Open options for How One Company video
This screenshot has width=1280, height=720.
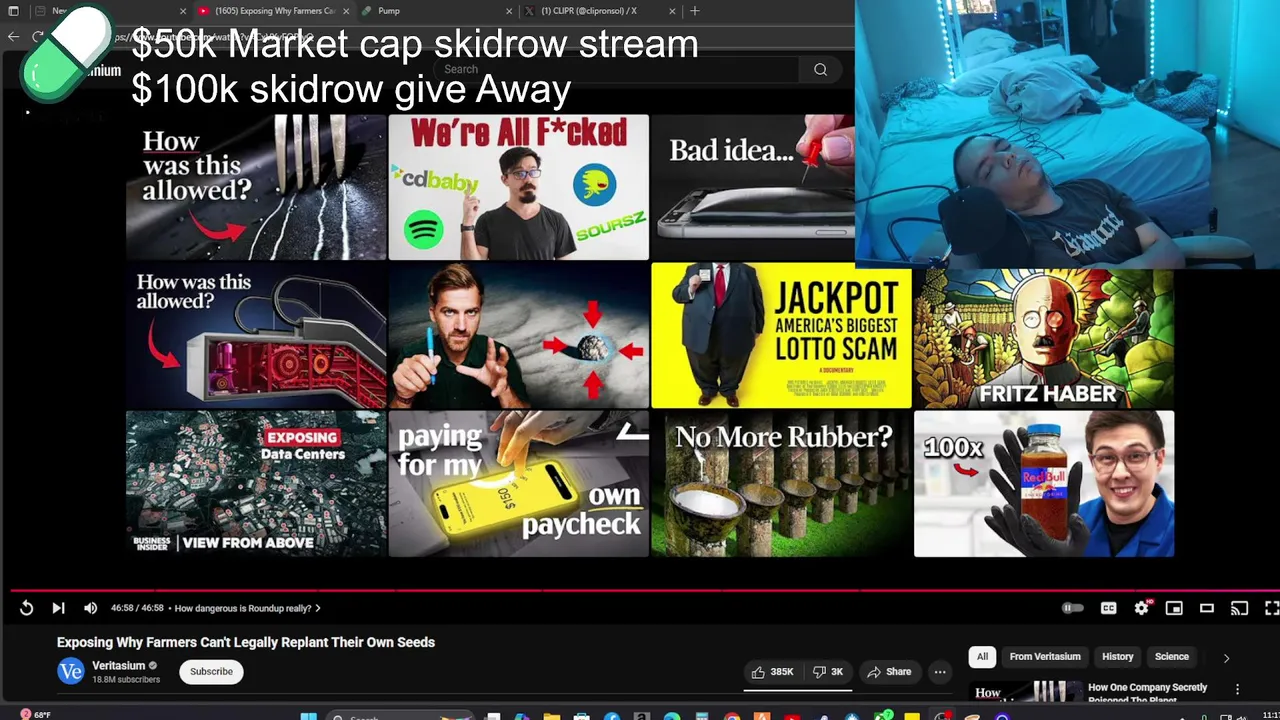point(1237,690)
